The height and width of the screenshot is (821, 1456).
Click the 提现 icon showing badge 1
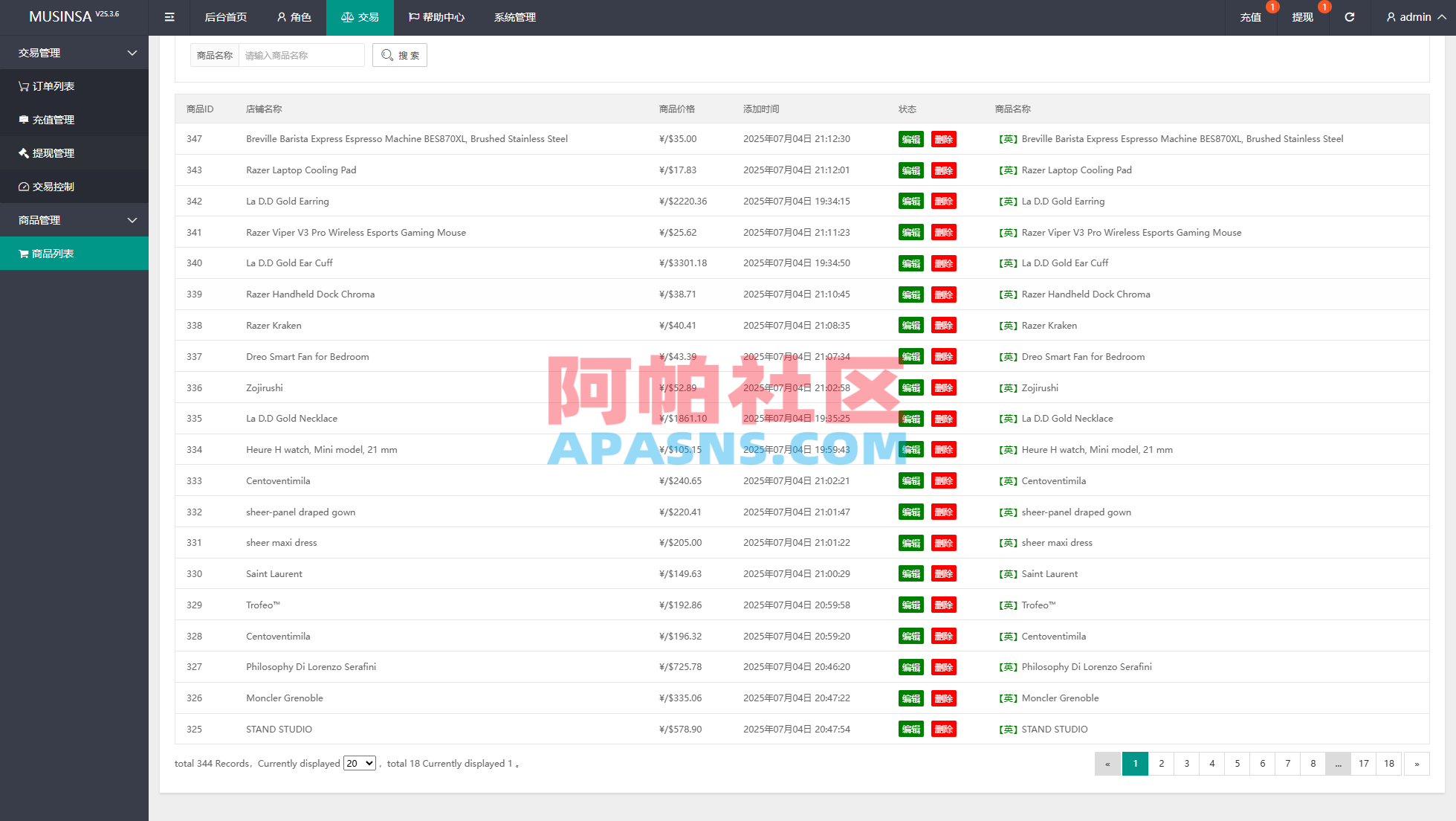click(x=1302, y=17)
